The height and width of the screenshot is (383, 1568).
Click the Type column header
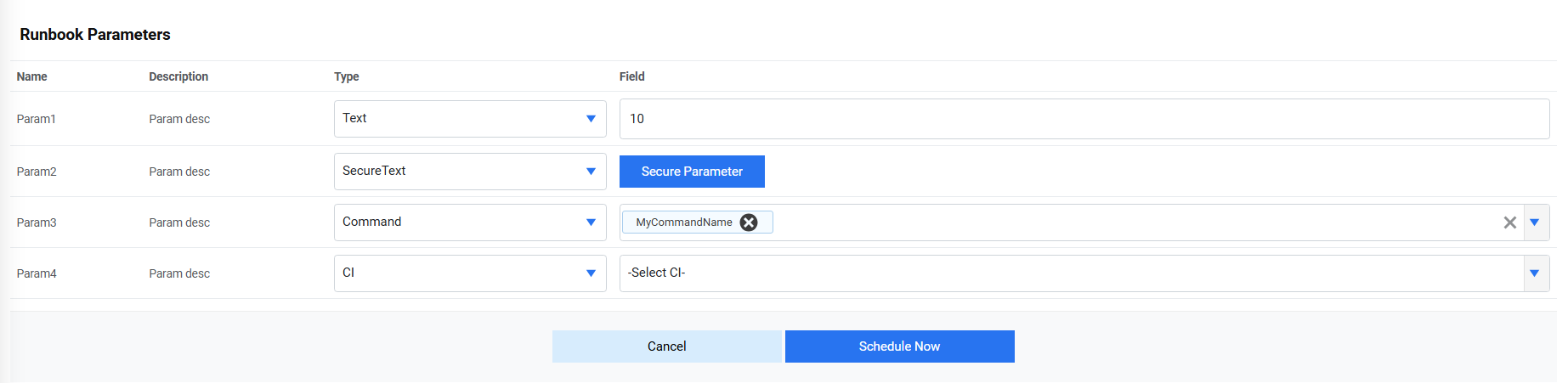[347, 76]
